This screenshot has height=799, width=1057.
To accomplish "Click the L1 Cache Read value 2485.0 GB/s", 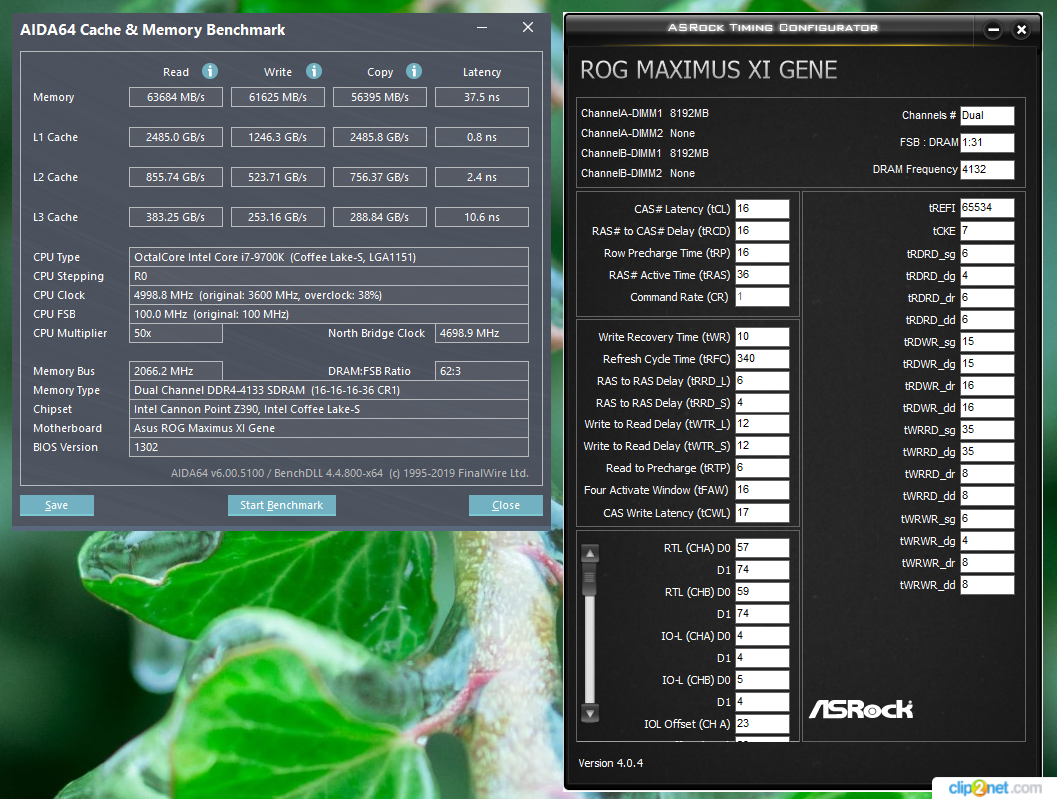I will [x=175, y=137].
